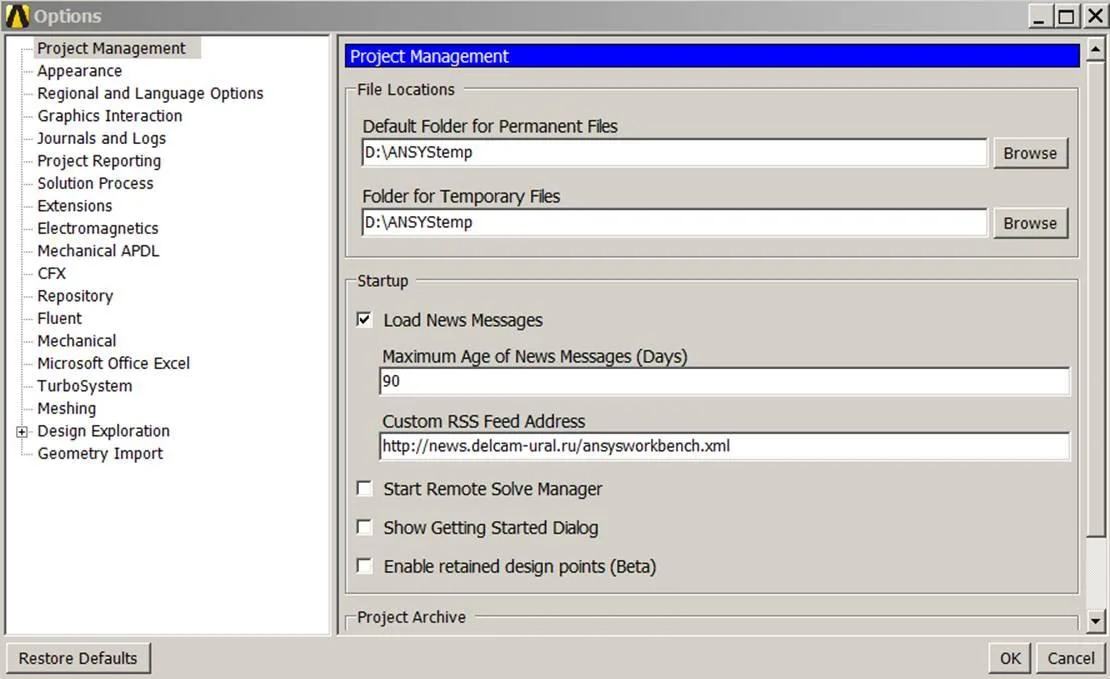
Task: Browse for the temporary files folder
Action: click(x=1030, y=223)
